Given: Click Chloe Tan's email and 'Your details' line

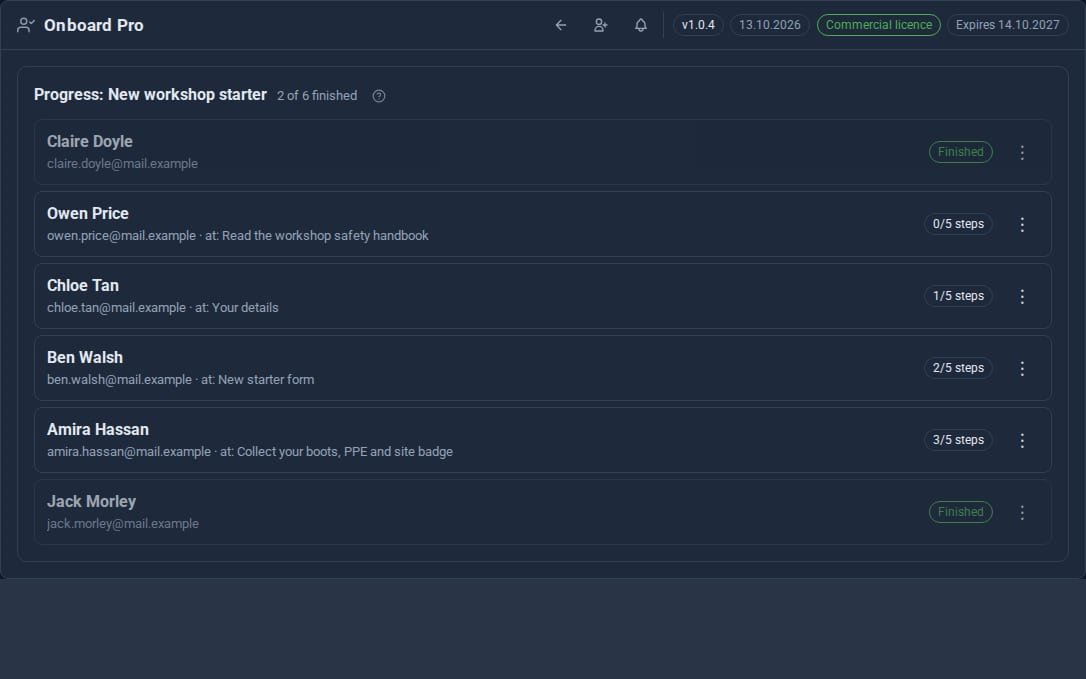Looking at the screenshot, I should pos(163,308).
